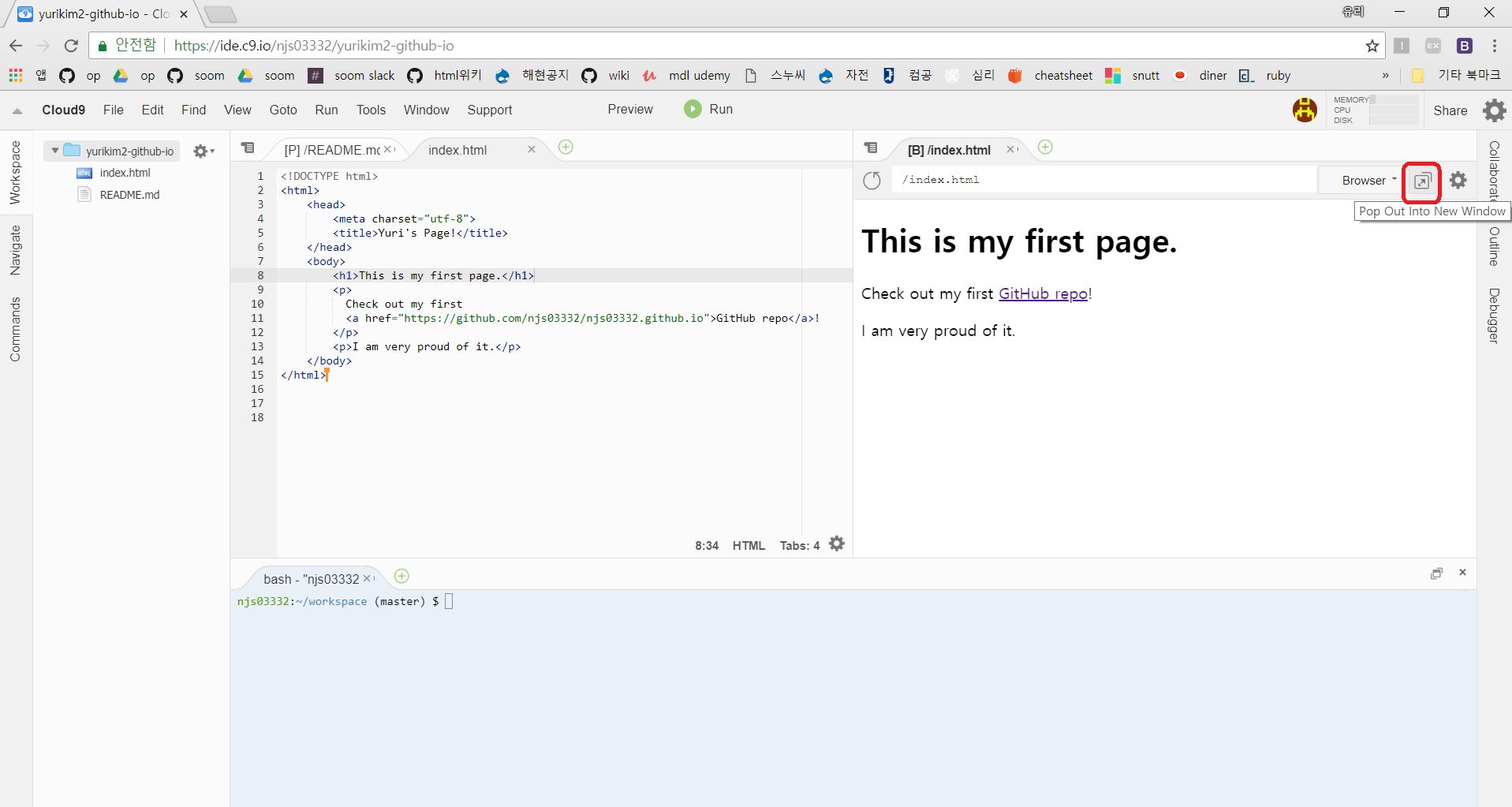Bookmark this page with star icon
This screenshot has height=807, width=1512.
click(x=1372, y=46)
